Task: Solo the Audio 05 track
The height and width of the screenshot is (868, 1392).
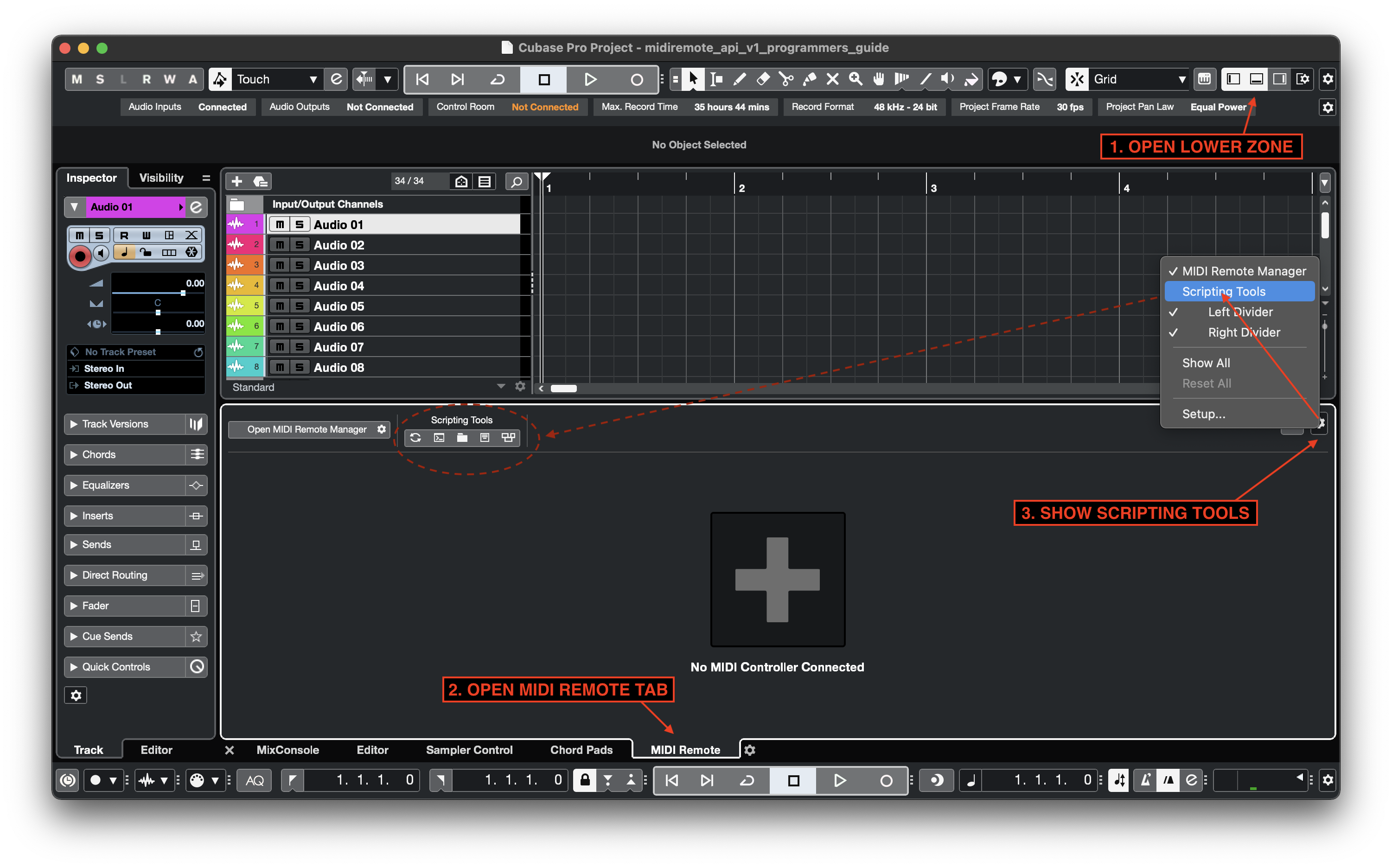Action: pos(299,306)
